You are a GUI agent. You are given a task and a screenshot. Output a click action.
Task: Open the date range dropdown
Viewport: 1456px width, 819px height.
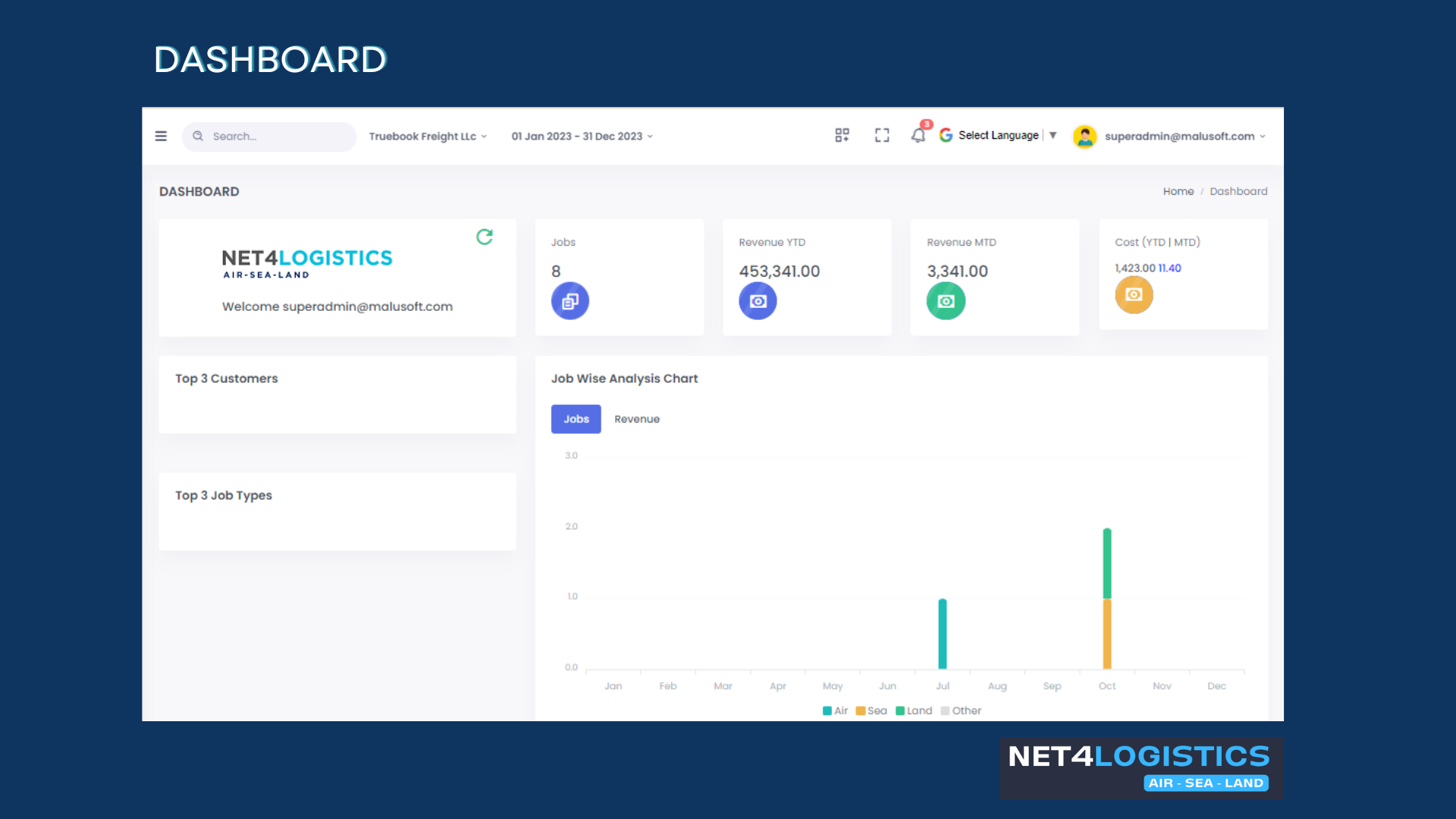click(x=582, y=136)
